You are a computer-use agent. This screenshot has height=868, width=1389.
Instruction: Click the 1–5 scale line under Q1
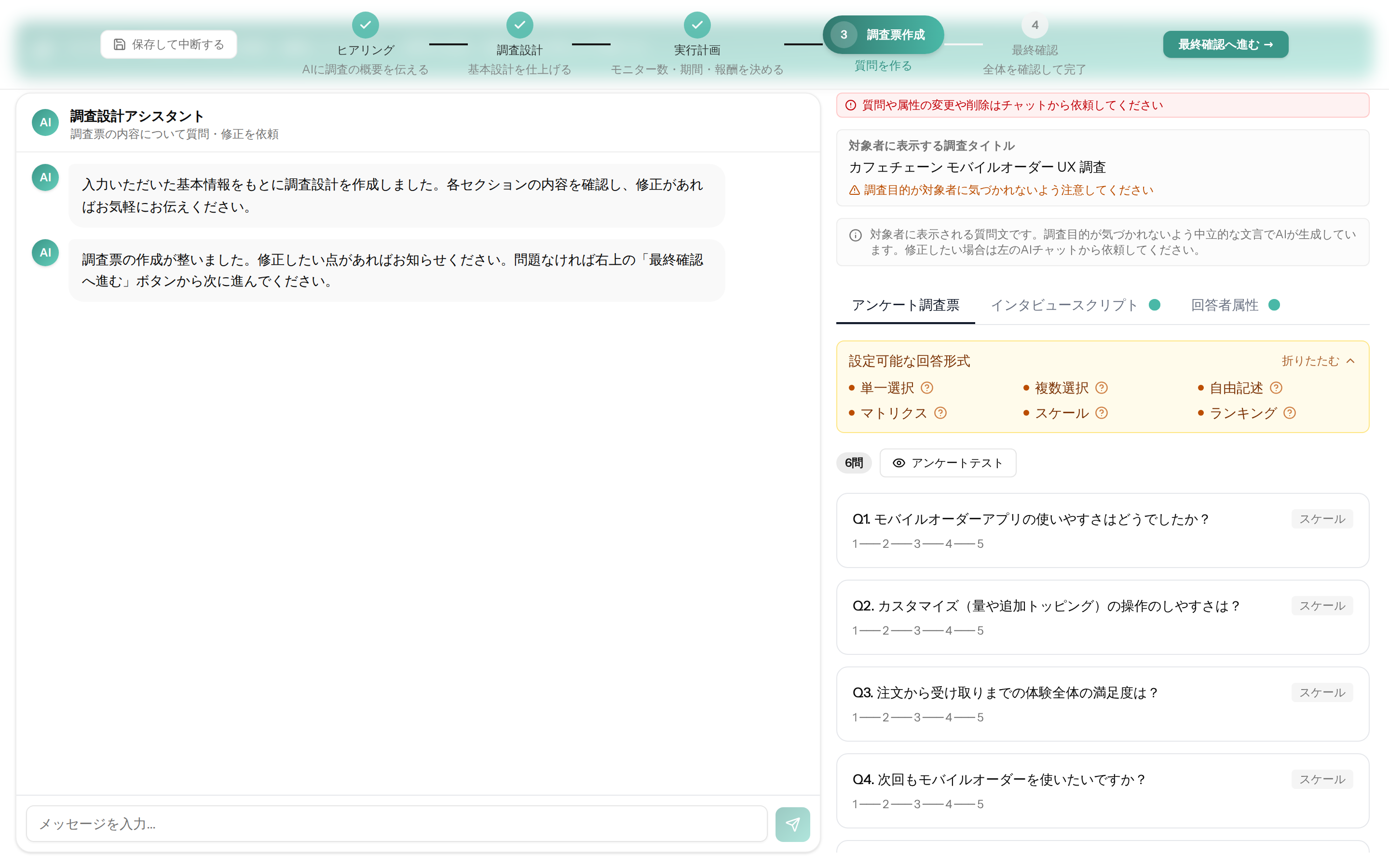click(918, 543)
